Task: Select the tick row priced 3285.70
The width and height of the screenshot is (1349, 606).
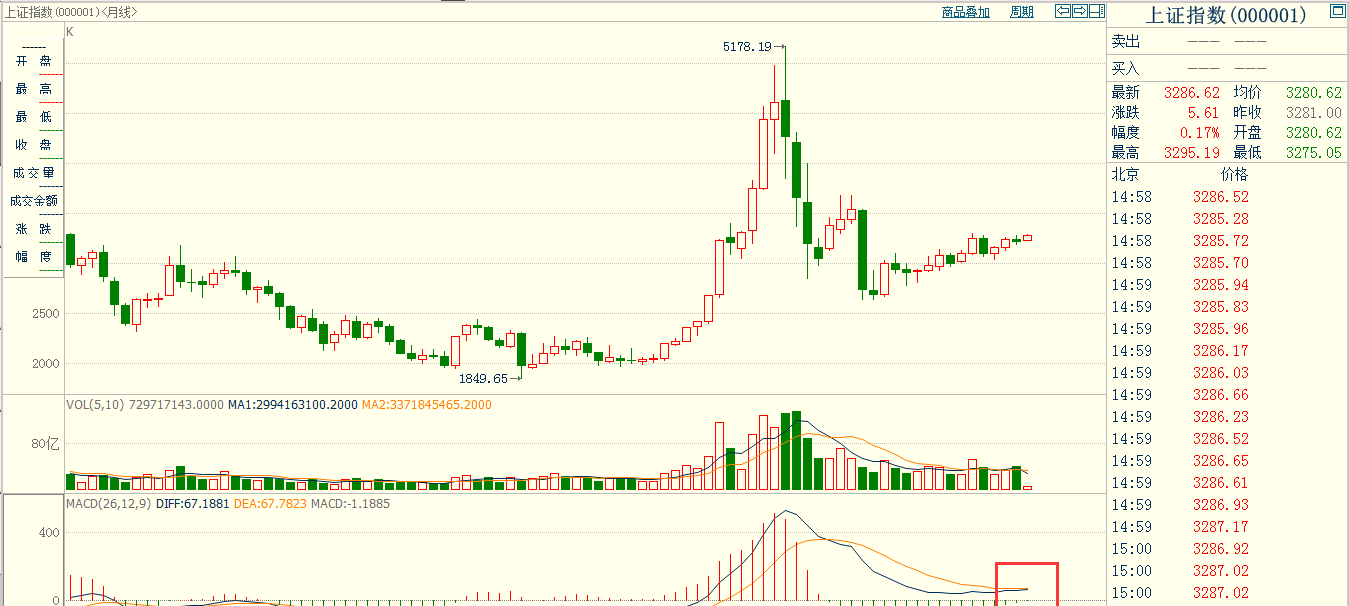Action: [1228, 262]
